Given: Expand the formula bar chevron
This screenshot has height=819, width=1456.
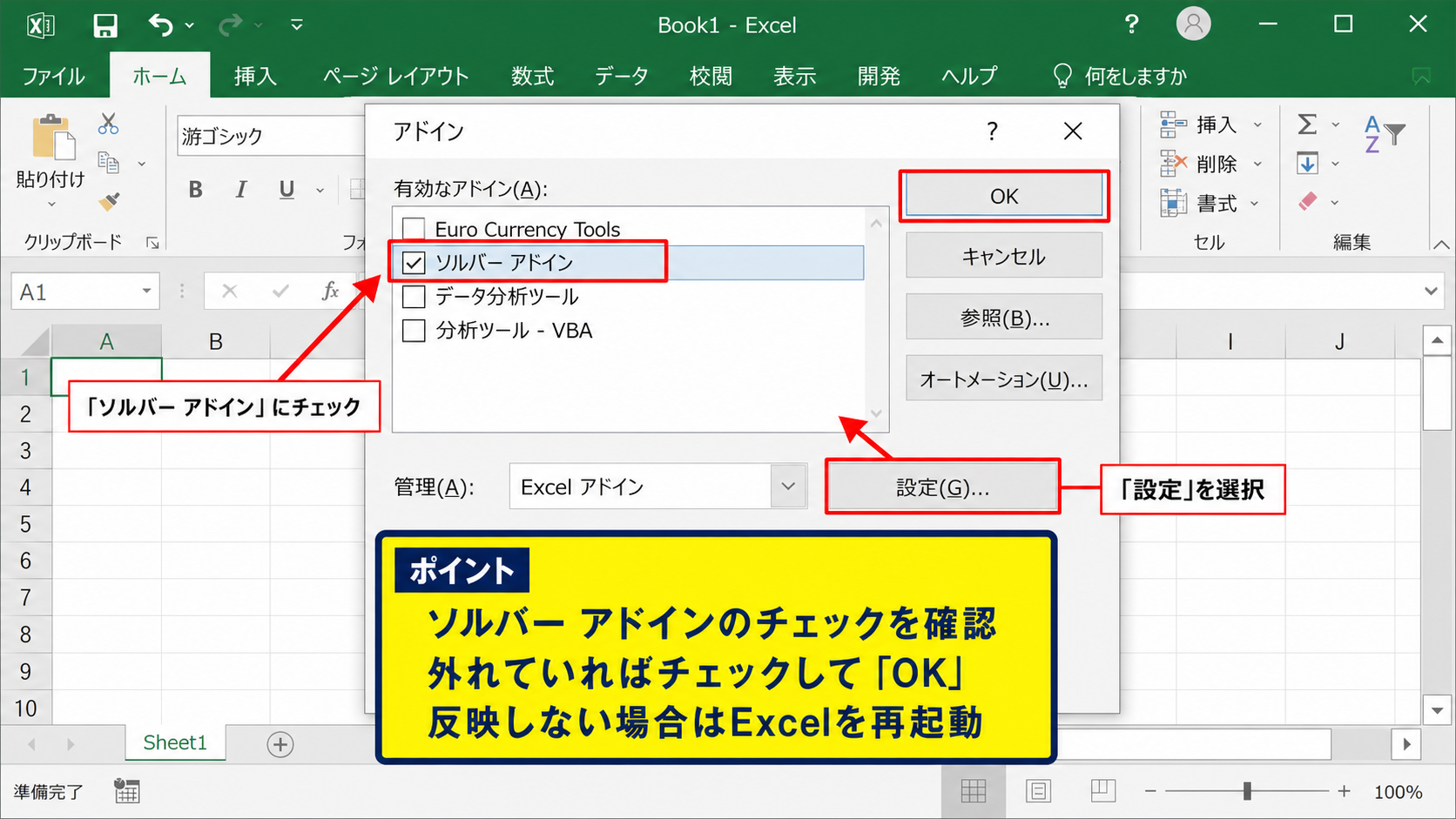Looking at the screenshot, I should click(x=1431, y=292).
